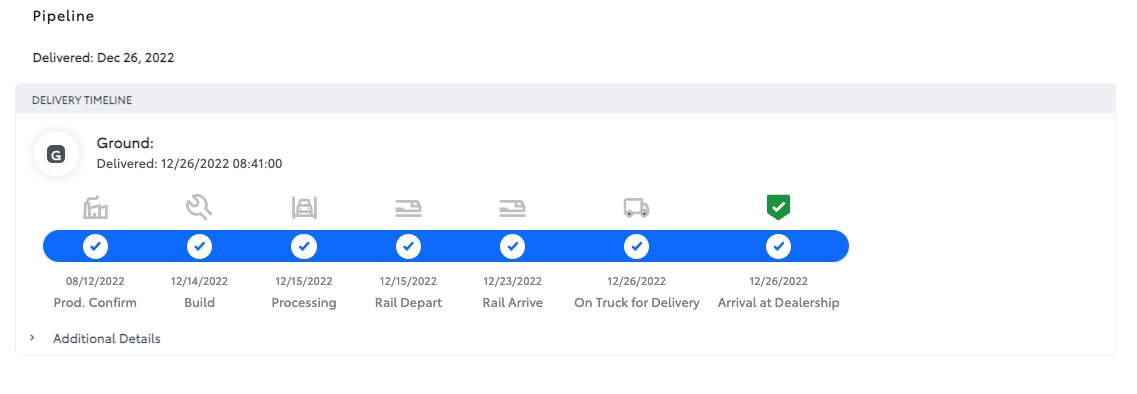Screen dimensions: 1137x394
Task: Select the Rail Arrive checkmark marker
Action: click(513, 247)
